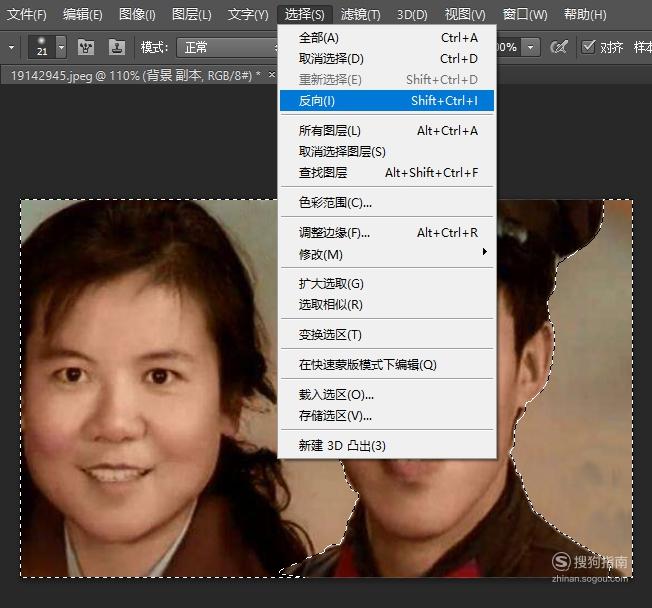Close the 19142945.jpeg document tab
Image resolution: width=652 pixels, height=608 pixels.
pyautogui.click(x=272, y=74)
